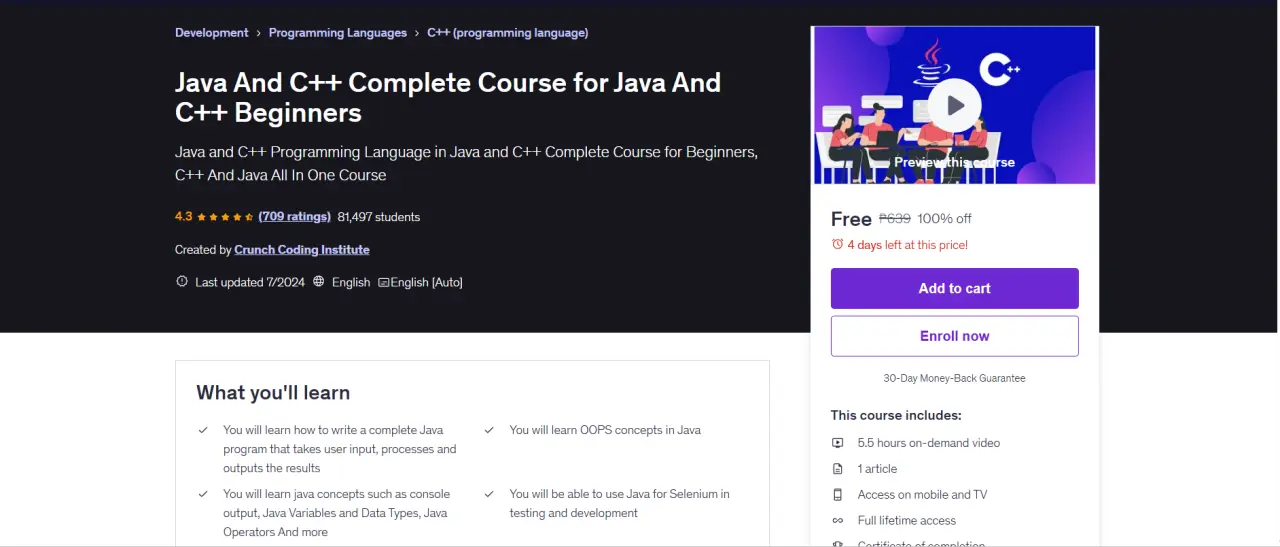Click checkmark beside java concepts console output
This screenshot has width=1280, height=547.
203,494
